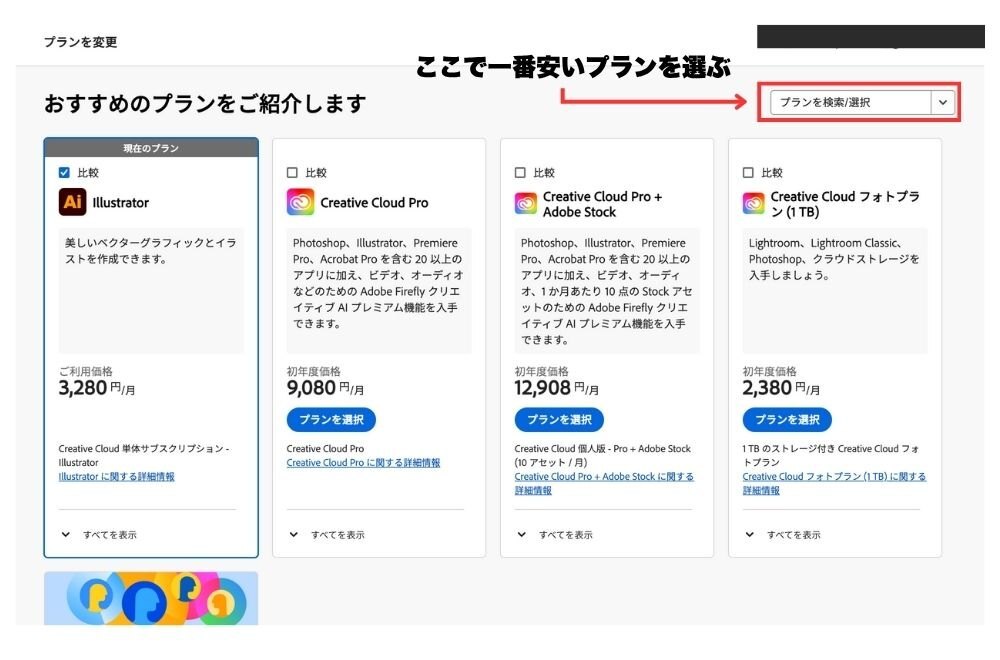This screenshot has height=660, width=1000.
Task: Click the 12,908 円/月 price text
Action: (557, 388)
